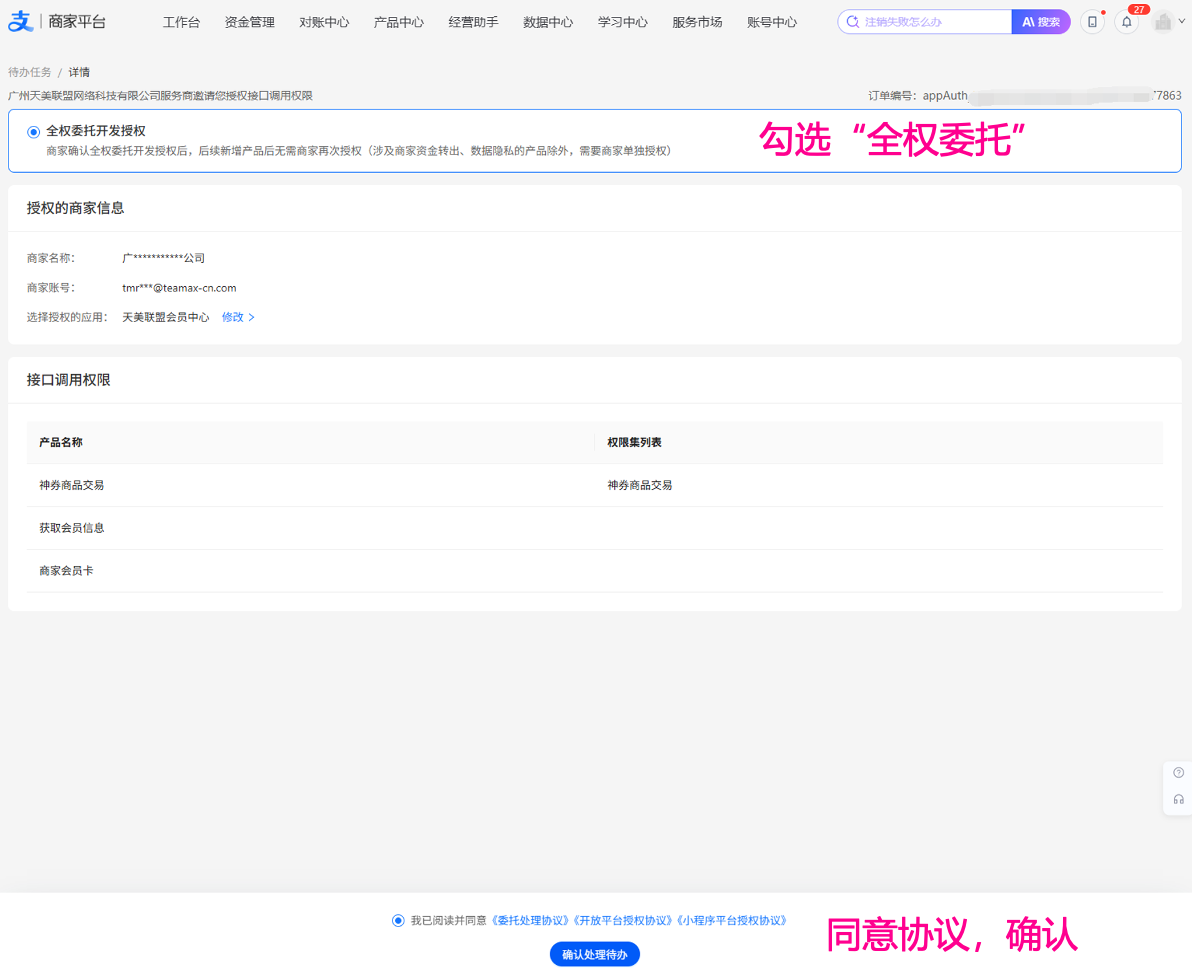Open the notification bell icon

pyautogui.click(x=1126, y=22)
